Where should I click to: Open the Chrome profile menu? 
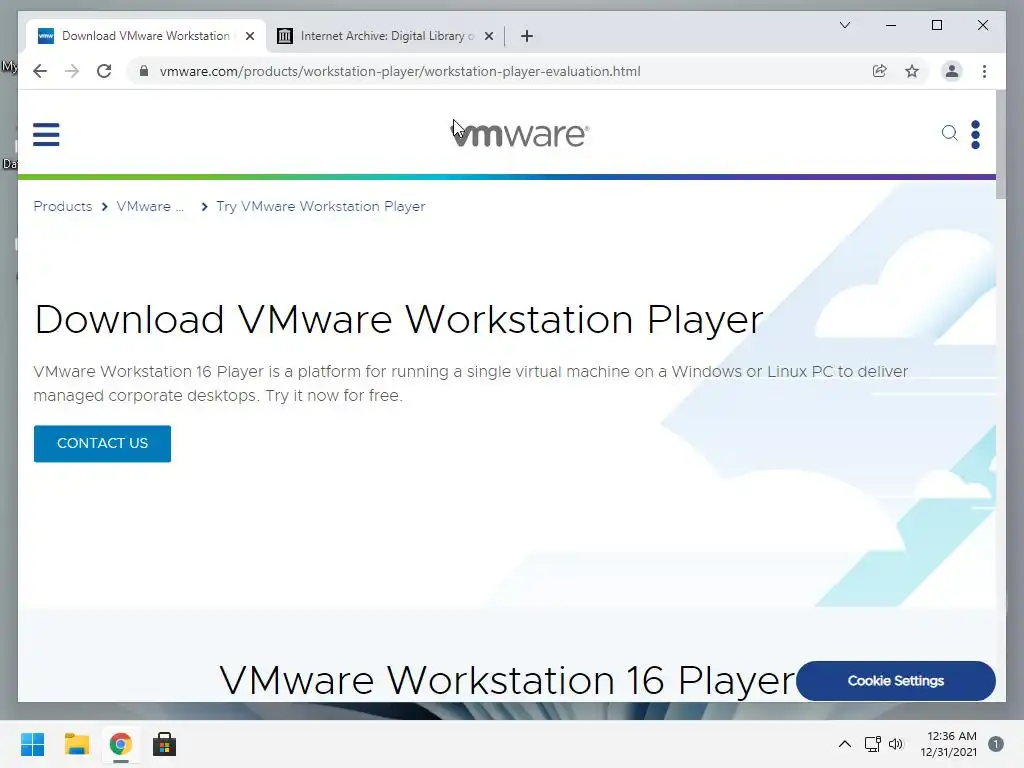tap(952, 71)
